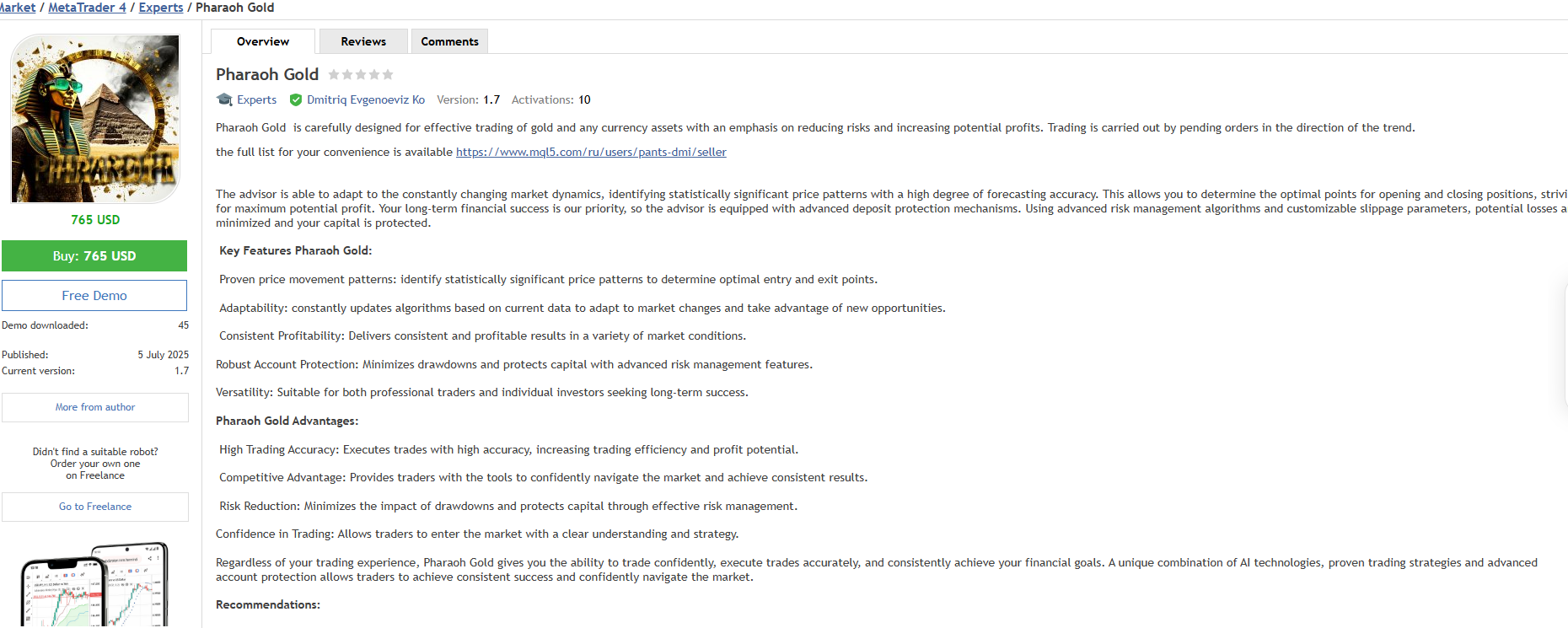The image size is (1568, 628).
Task: Click the Free Demo button
Action: [94, 296]
